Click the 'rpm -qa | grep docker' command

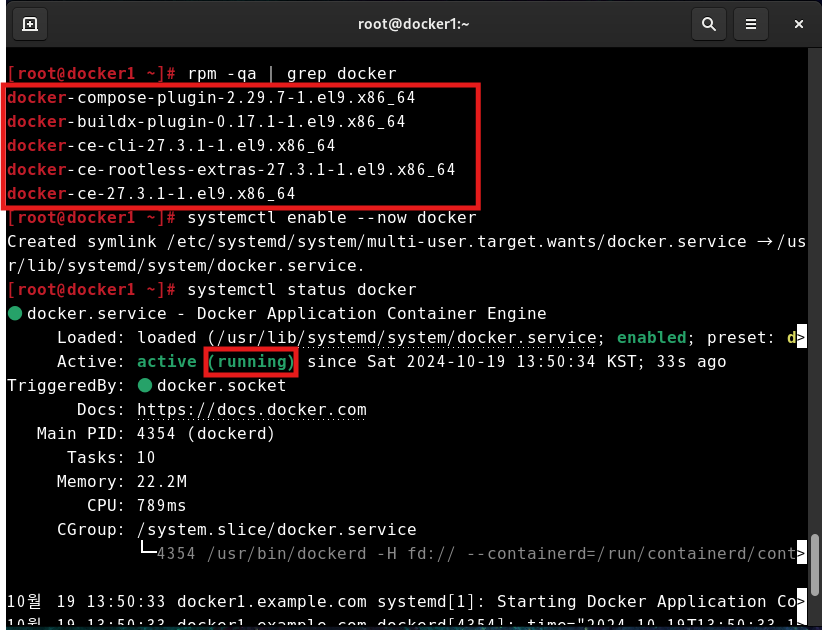click(x=292, y=73)
